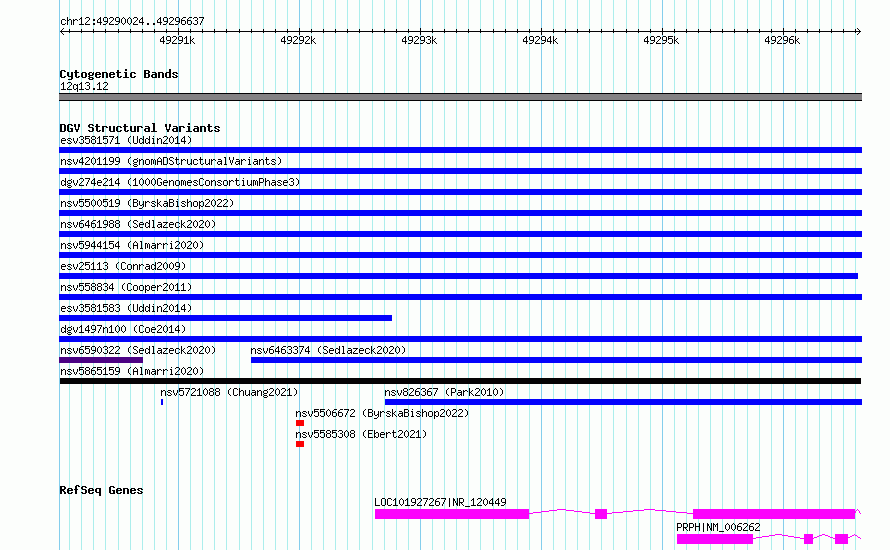Click the blue nsv4201199 variant bar
Viewport: 890px width, 550px height.
[x=460, y=171]
